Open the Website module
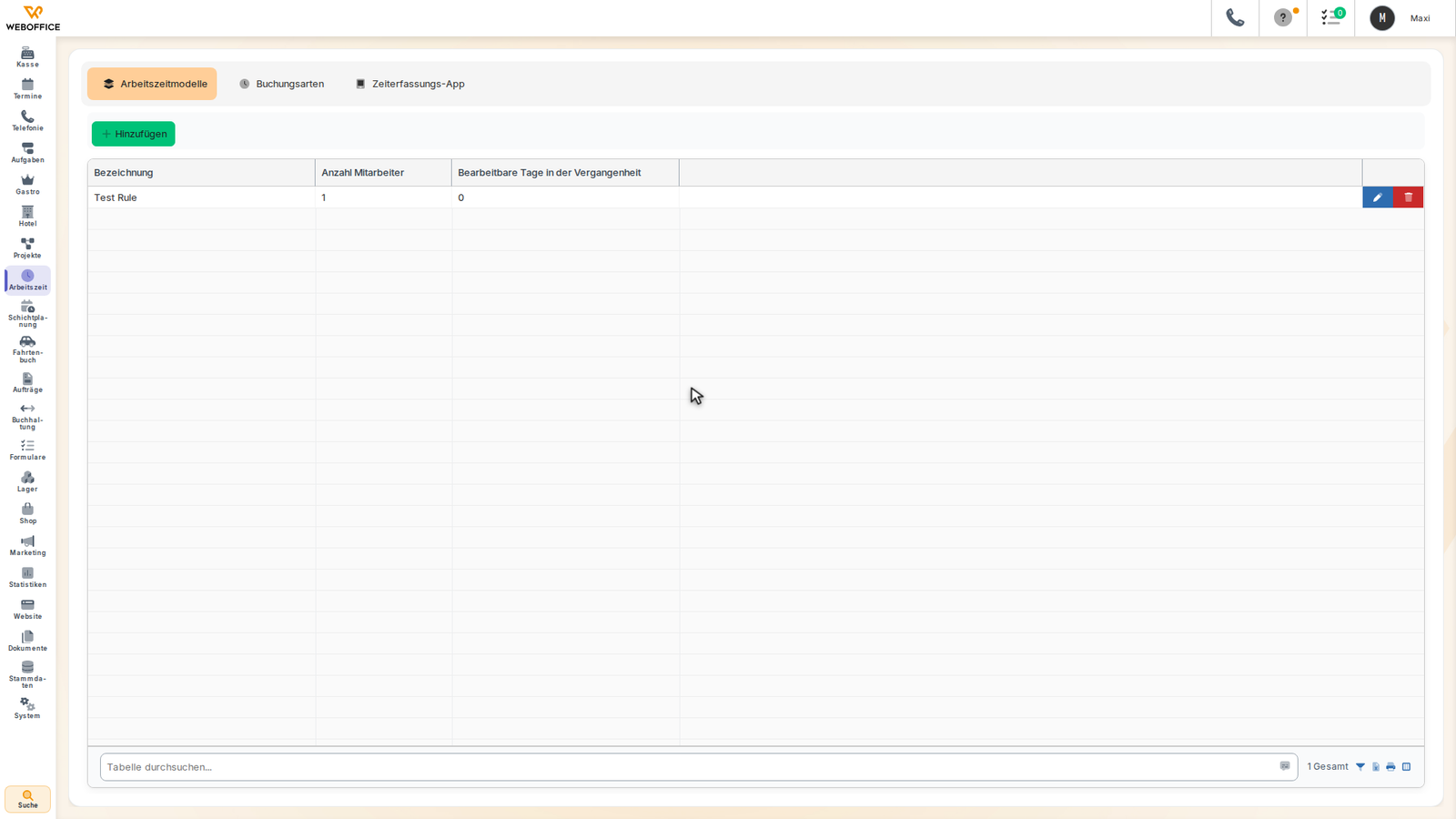Screen dimensions: 1456x819 (x=27, y=609)
